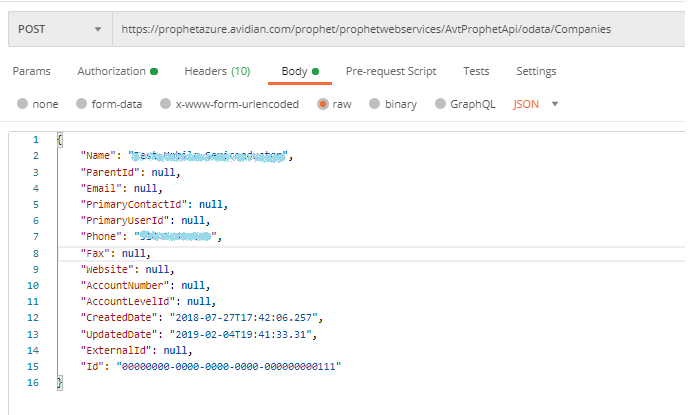The width and height of the screenshot is (688, 415).
Task: Click the "Id" key on line 15
Action: (x=92, y=367)
